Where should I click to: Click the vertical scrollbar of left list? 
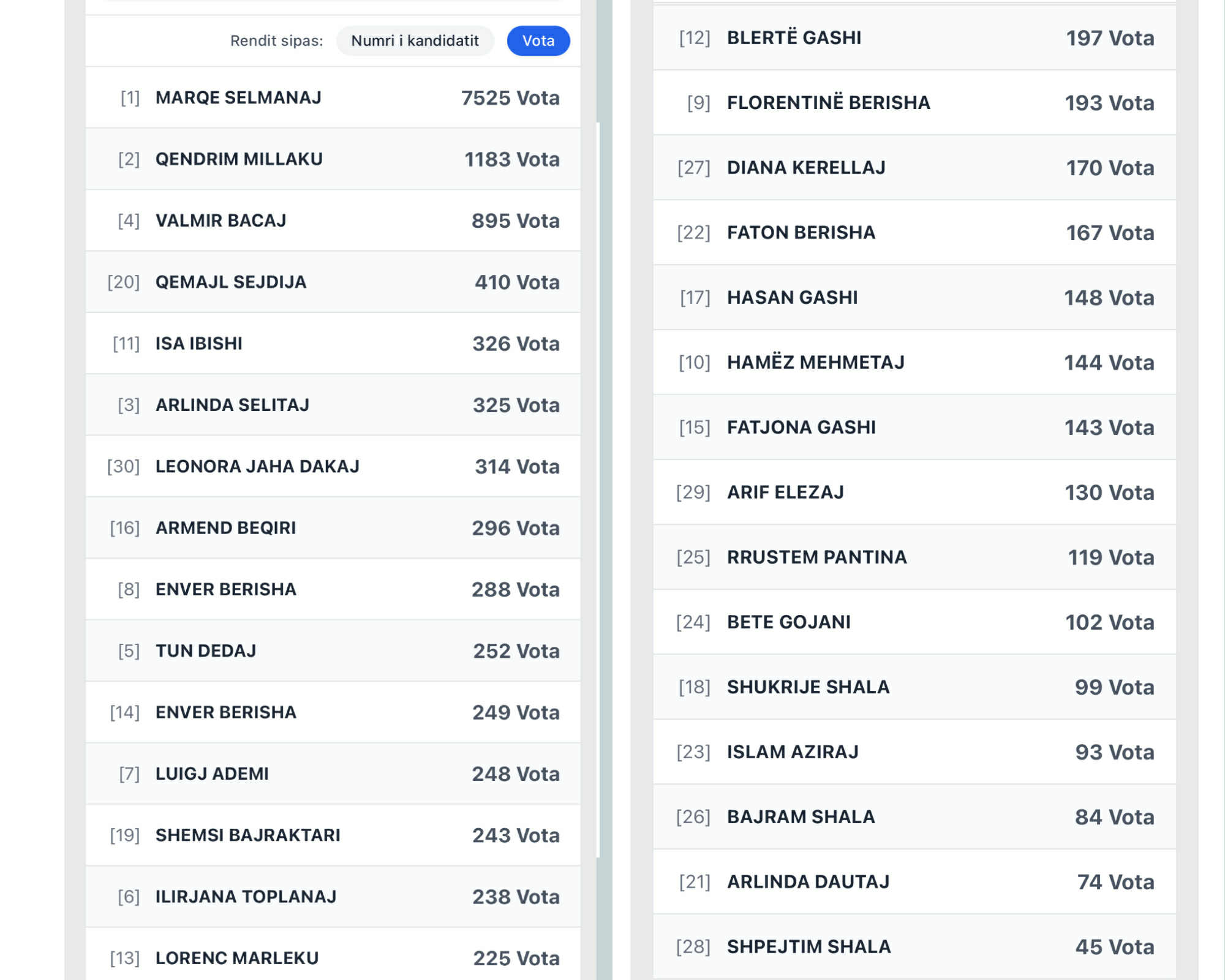(598, 490)
